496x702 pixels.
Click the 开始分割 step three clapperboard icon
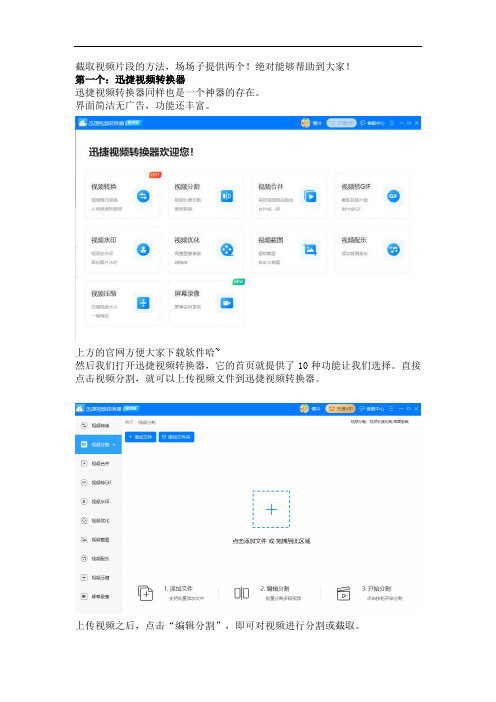343,593
